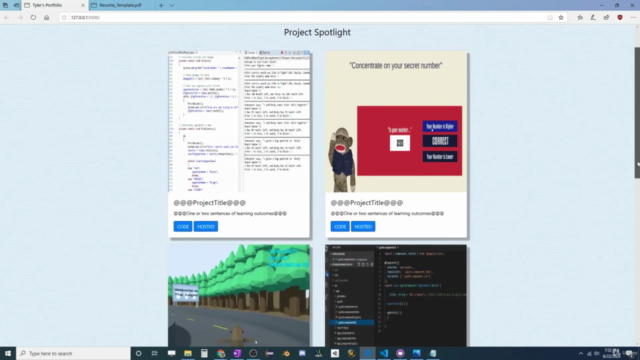Open the Windows Start menu
This screenshot has width=640, height=360.
(8, 353)
